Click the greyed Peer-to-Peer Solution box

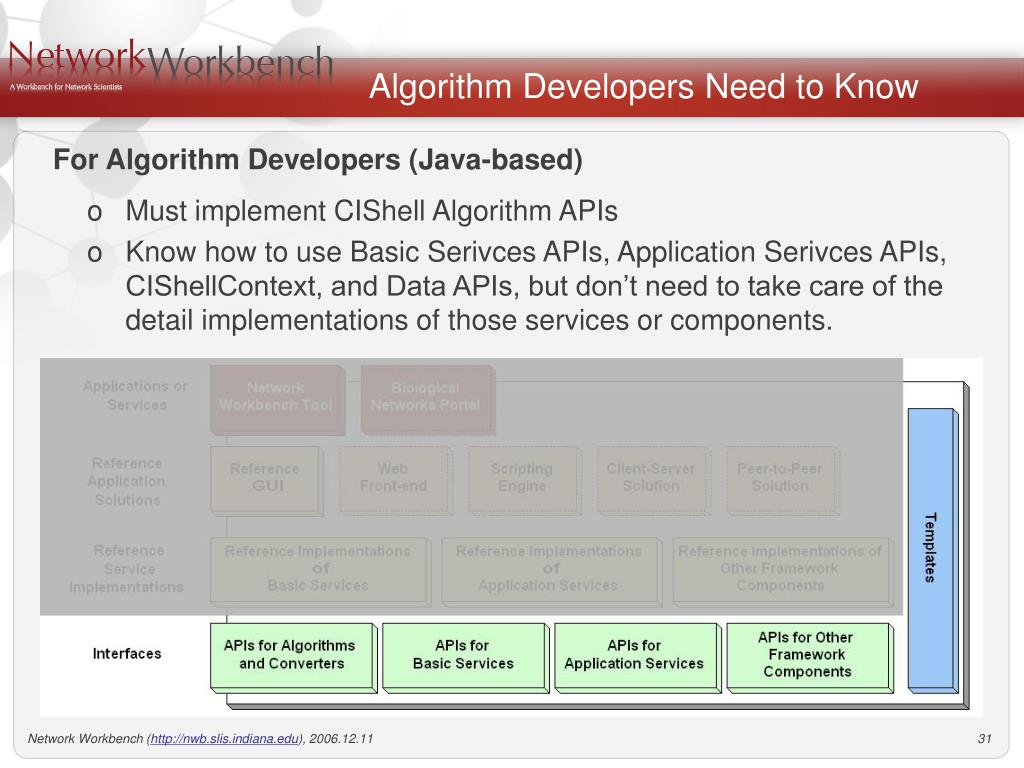pos(782,481)
